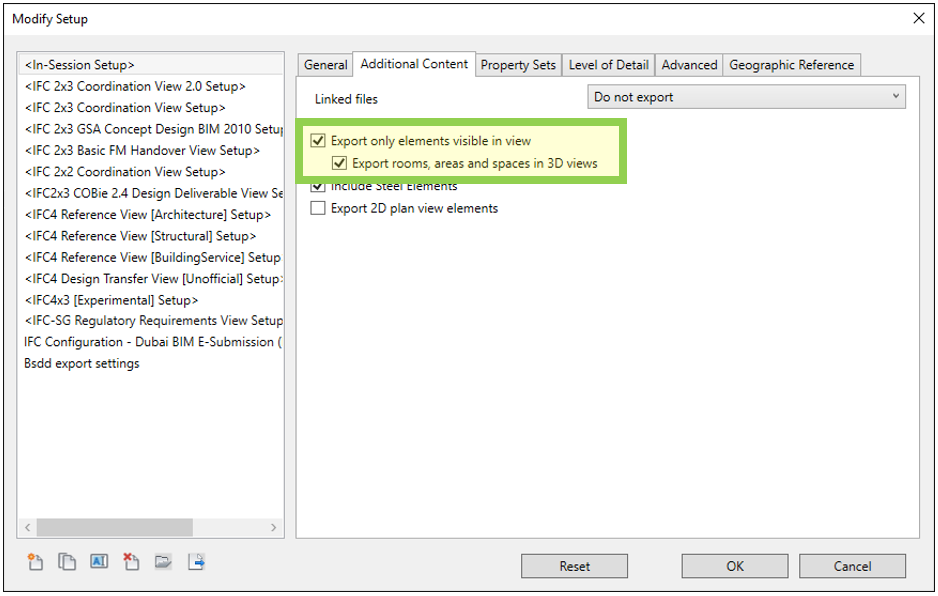938x596 pixels.
Task: Cancel the Modify Setup dialog
Action: (x=852, y=566)
